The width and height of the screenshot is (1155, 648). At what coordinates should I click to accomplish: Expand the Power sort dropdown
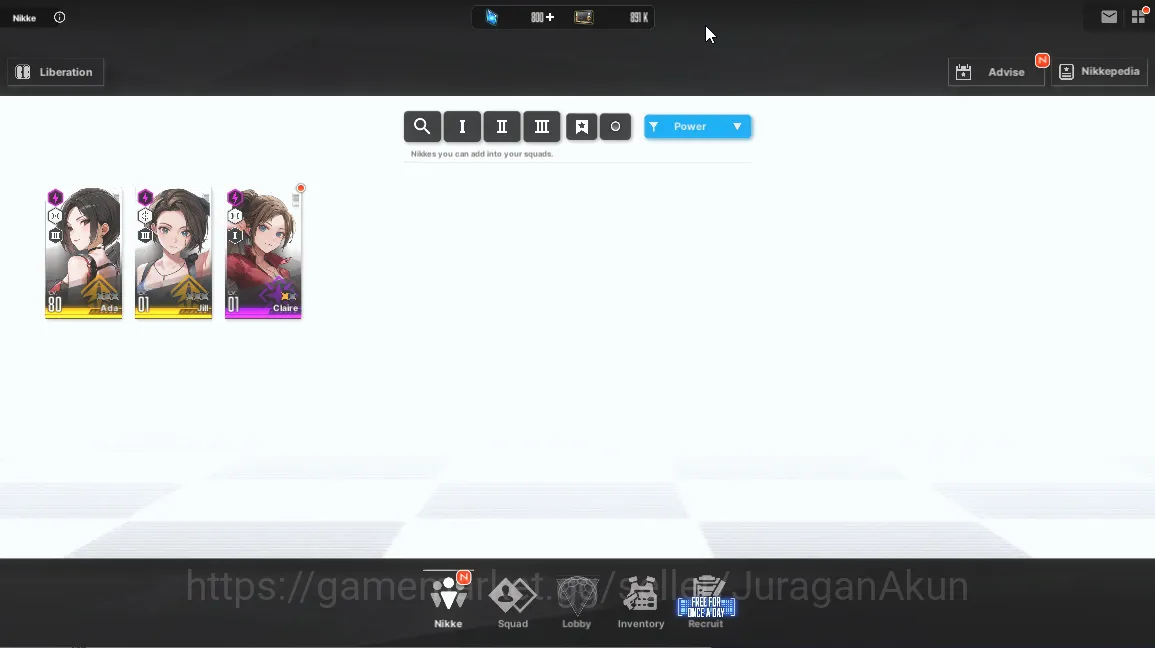[698, 127]
